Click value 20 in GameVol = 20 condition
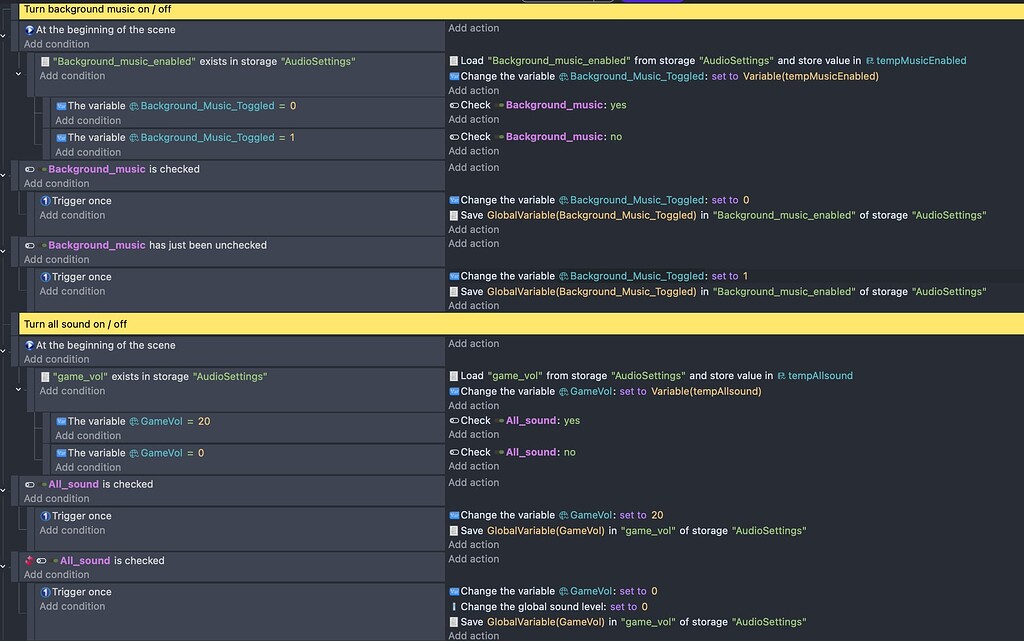The height and width of the screenshot is (641, 1024). pos(204,422)
